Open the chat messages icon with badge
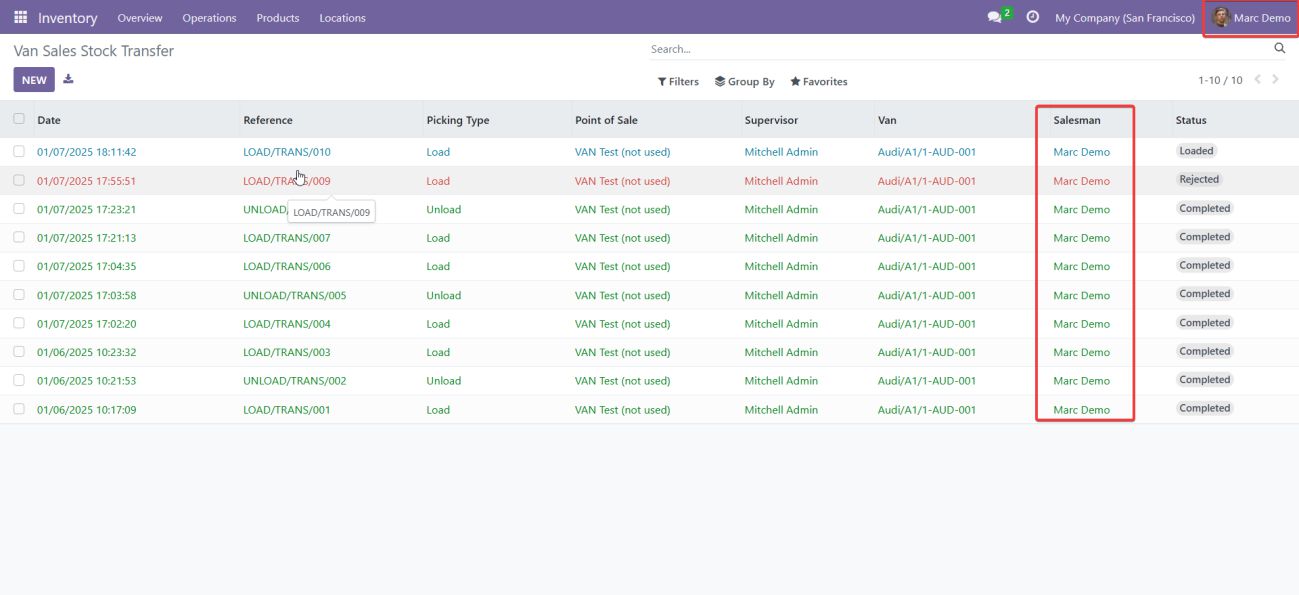1299x595 pixels. click(x=995, y=18)
